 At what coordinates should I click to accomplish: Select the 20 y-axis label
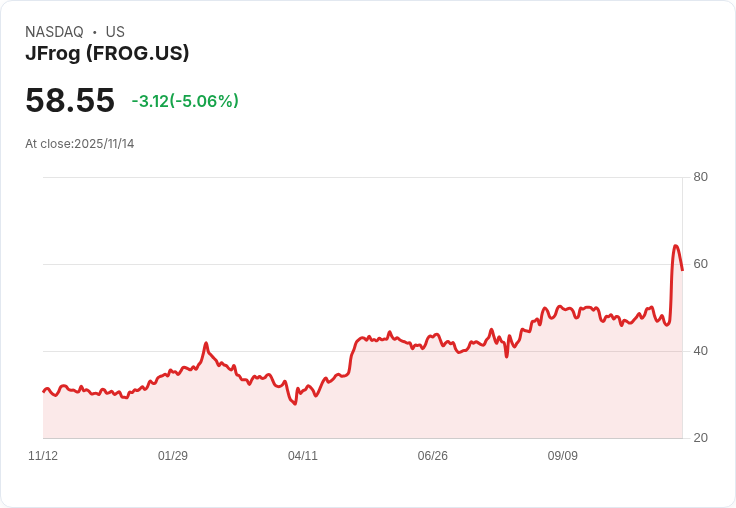point(700,438)
